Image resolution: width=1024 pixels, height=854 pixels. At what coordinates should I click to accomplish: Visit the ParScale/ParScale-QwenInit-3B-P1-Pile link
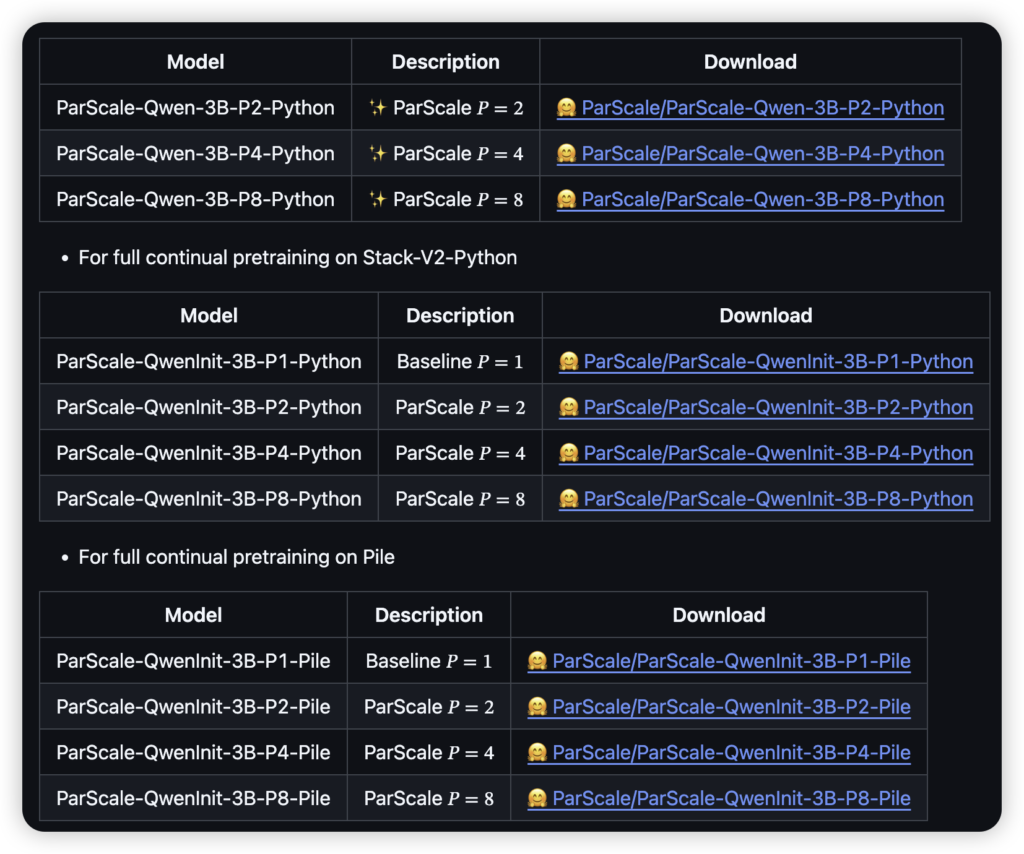pyautogui.click(x=719, y=661)
